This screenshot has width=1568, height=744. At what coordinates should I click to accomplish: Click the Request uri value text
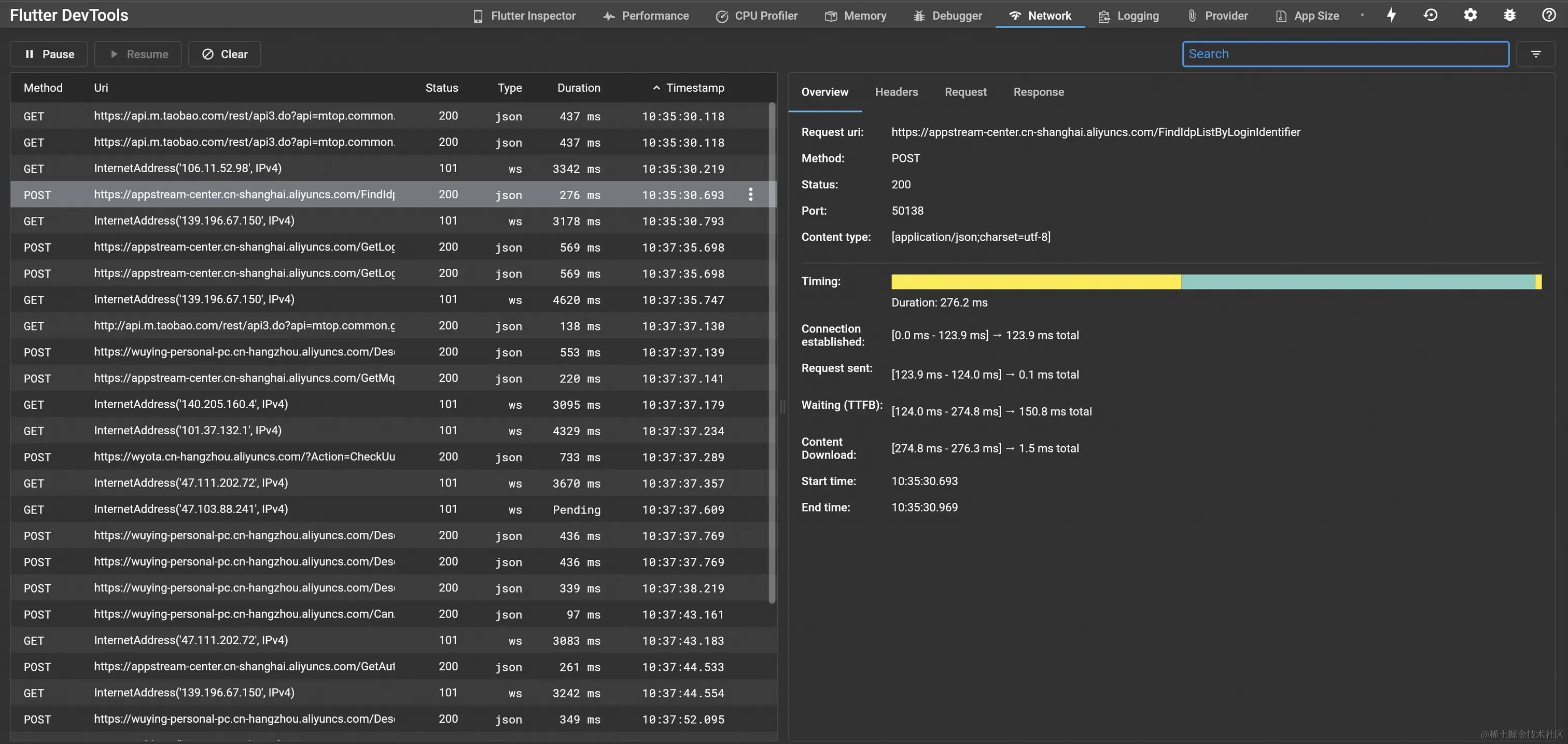pyautogui.click(x=1096, y=132)
